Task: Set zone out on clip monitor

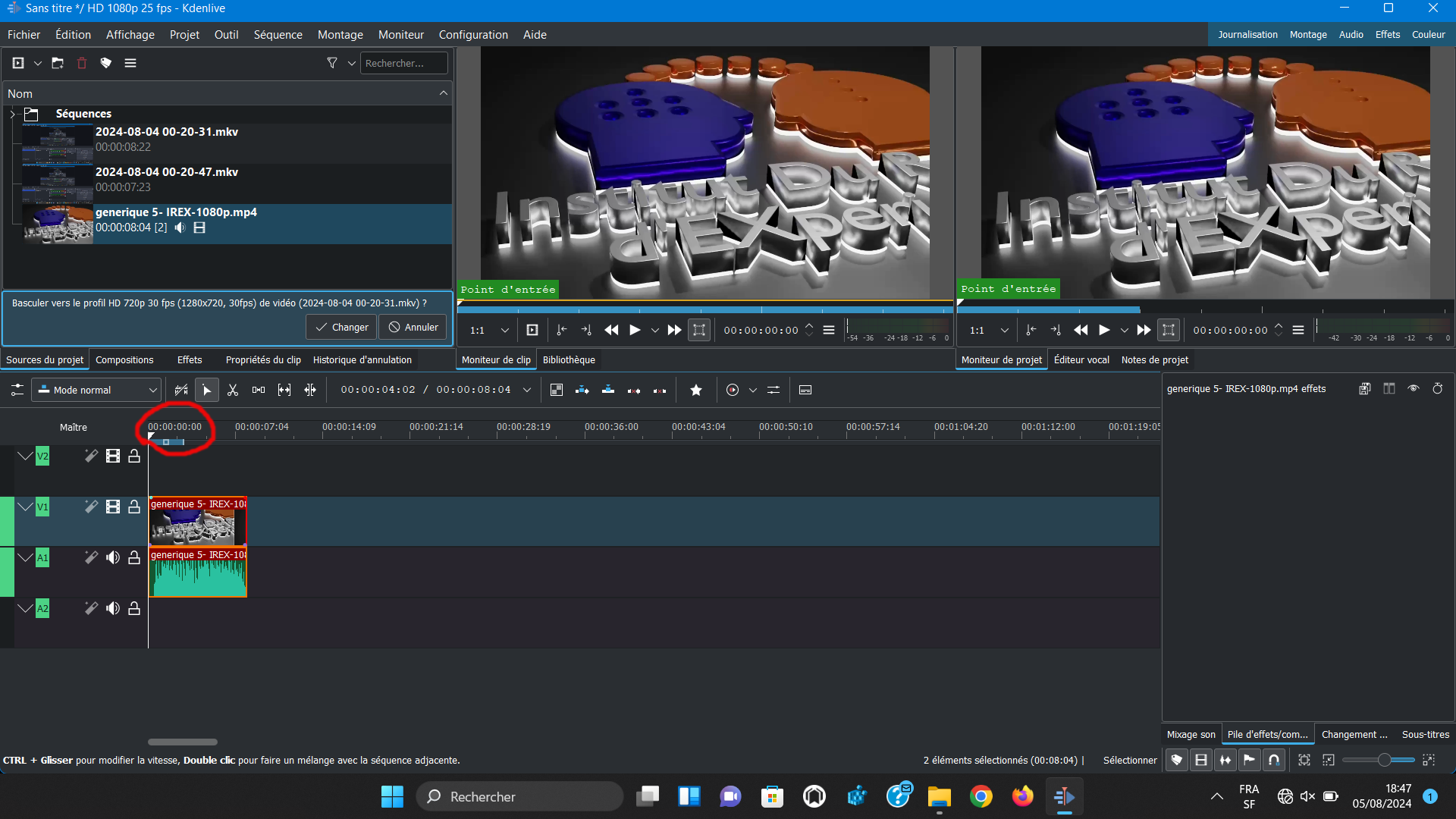Action: (586, 330)
